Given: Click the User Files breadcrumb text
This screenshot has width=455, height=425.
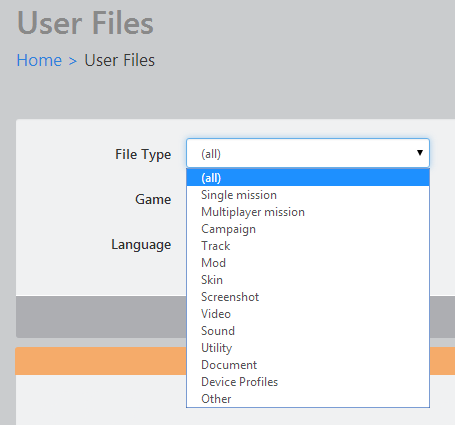Looking at the screenshot, I should tap(120, 60).
